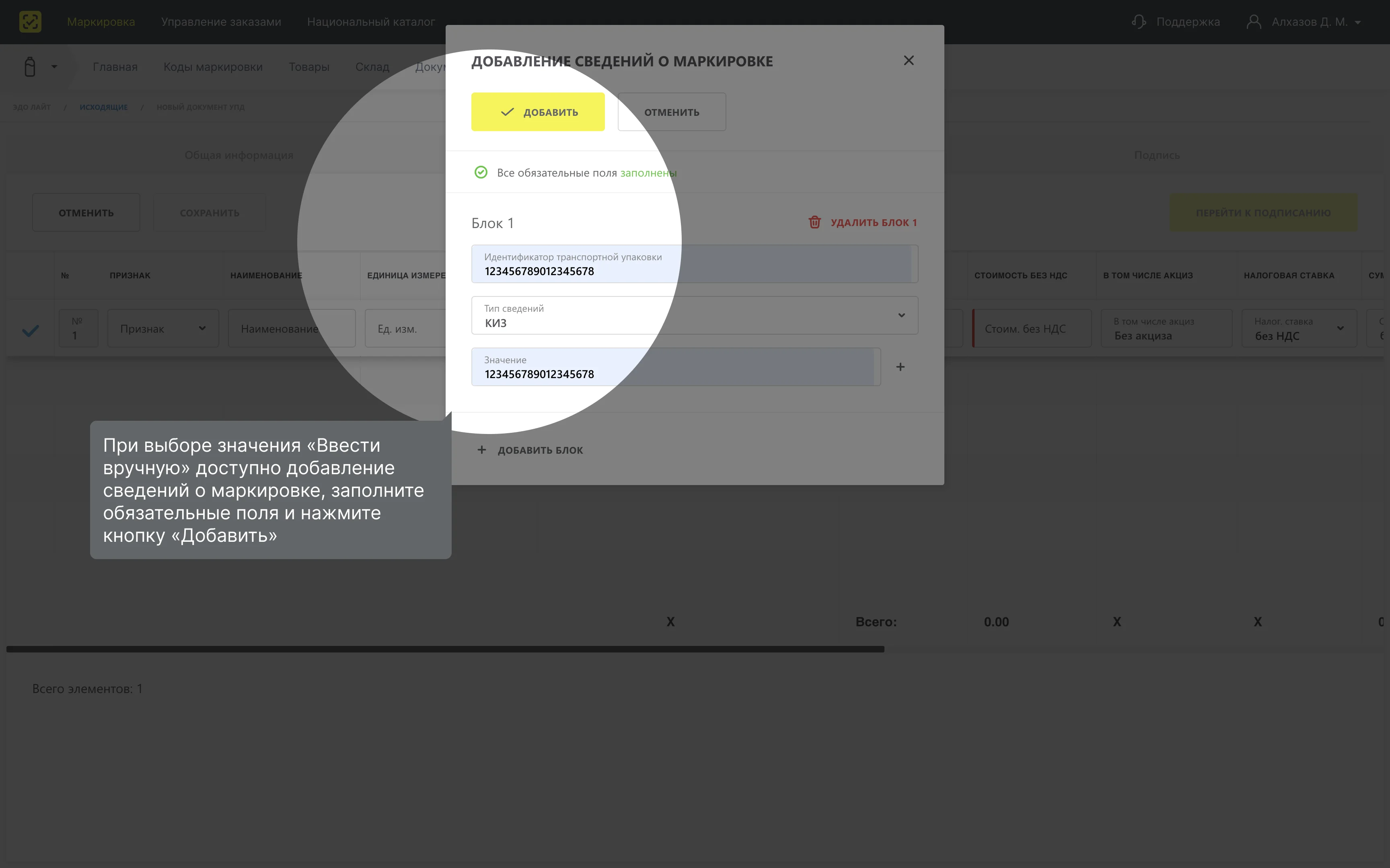This screenshot has height=868, width=1390.
Task: Click the Стоим. без НДС field
Action: (x=1032, y=328)
